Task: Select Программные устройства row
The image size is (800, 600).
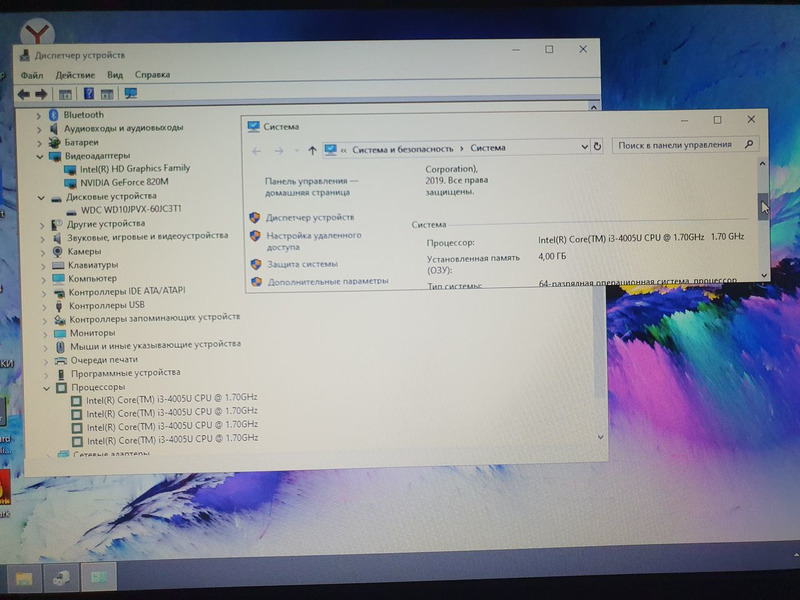Action: click(x=126, y=373)
